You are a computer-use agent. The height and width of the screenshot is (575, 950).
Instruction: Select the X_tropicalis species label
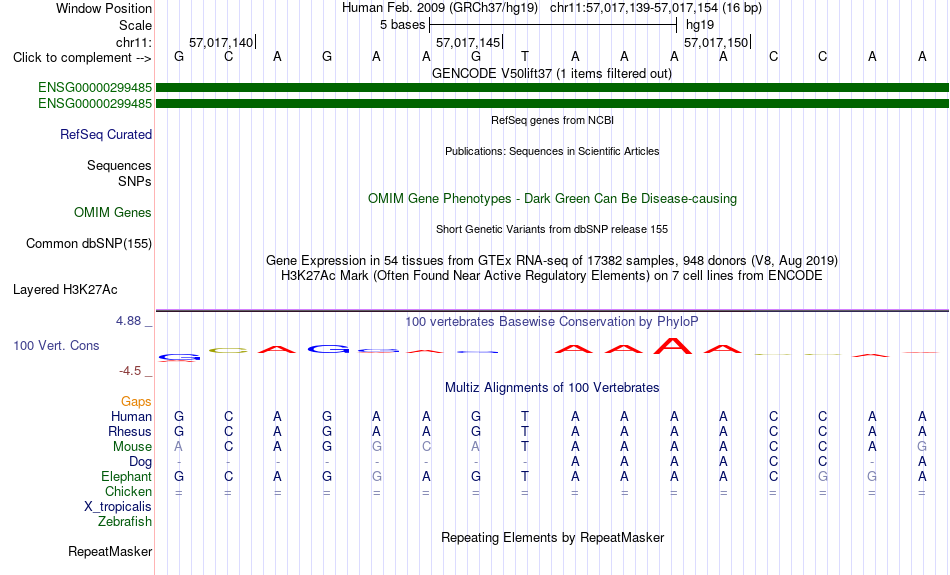point(118,507)
